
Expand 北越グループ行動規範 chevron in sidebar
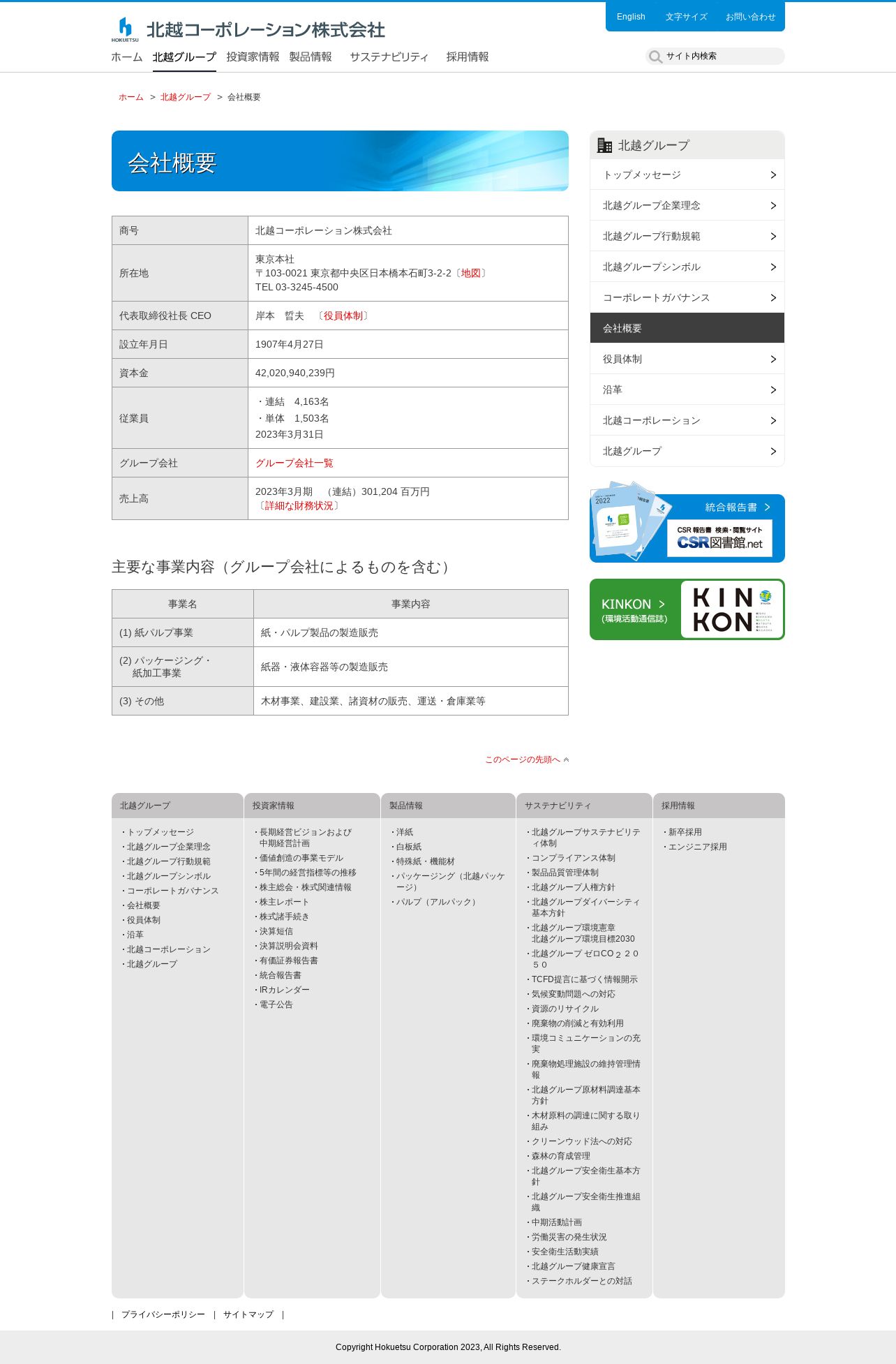pyautogui.click(x=772, y=236)
